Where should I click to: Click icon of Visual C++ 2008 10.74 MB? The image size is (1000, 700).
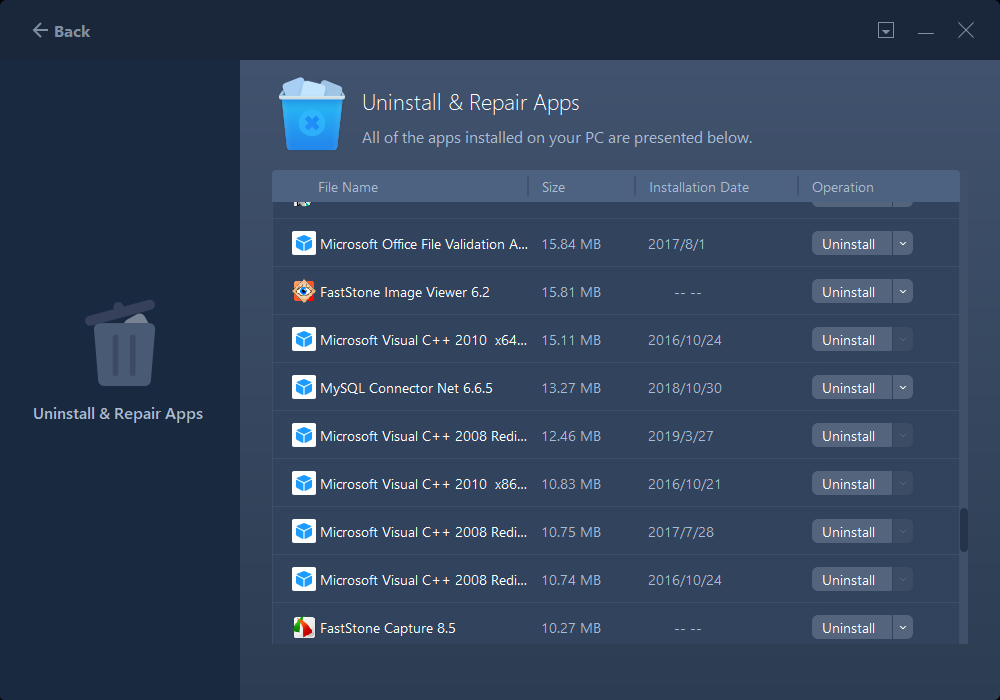click(304, 579)
